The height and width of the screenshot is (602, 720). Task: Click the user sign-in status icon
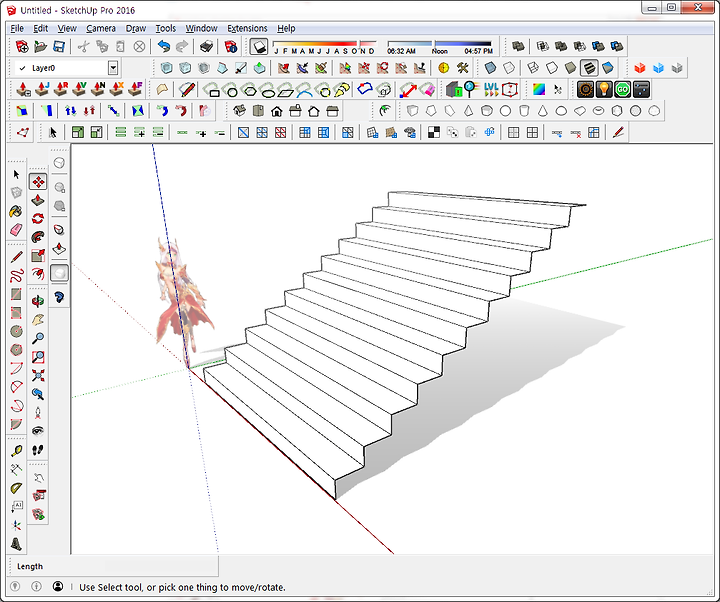58,586
